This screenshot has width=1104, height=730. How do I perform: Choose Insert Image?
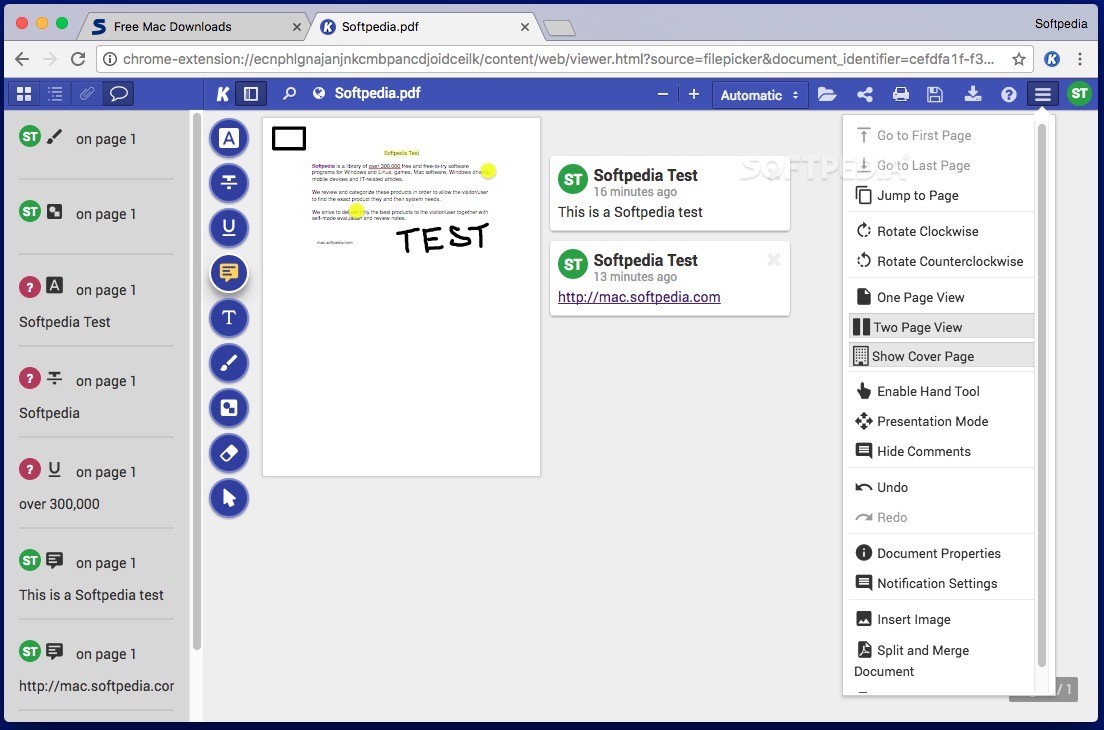(x=941, y=619)
